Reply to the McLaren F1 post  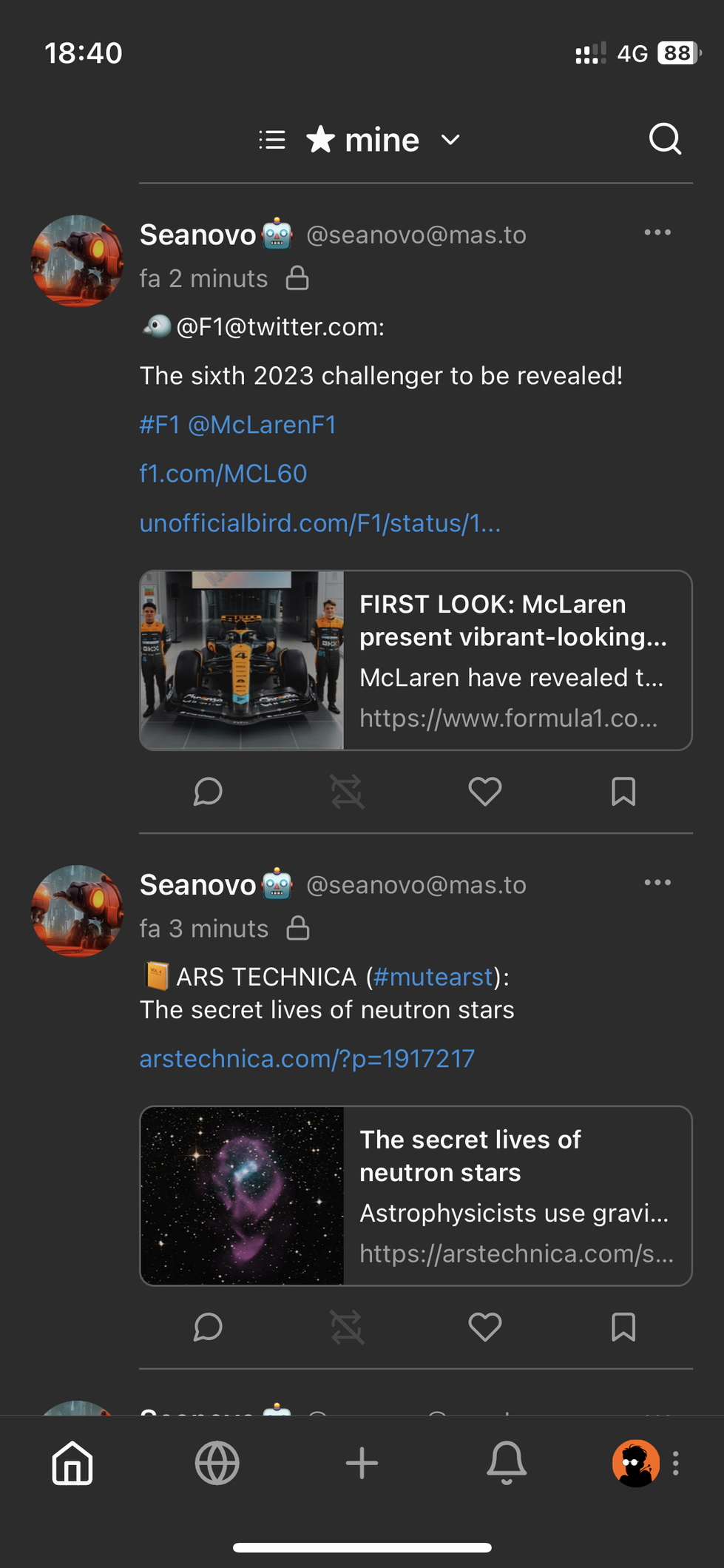click(208, 792)
